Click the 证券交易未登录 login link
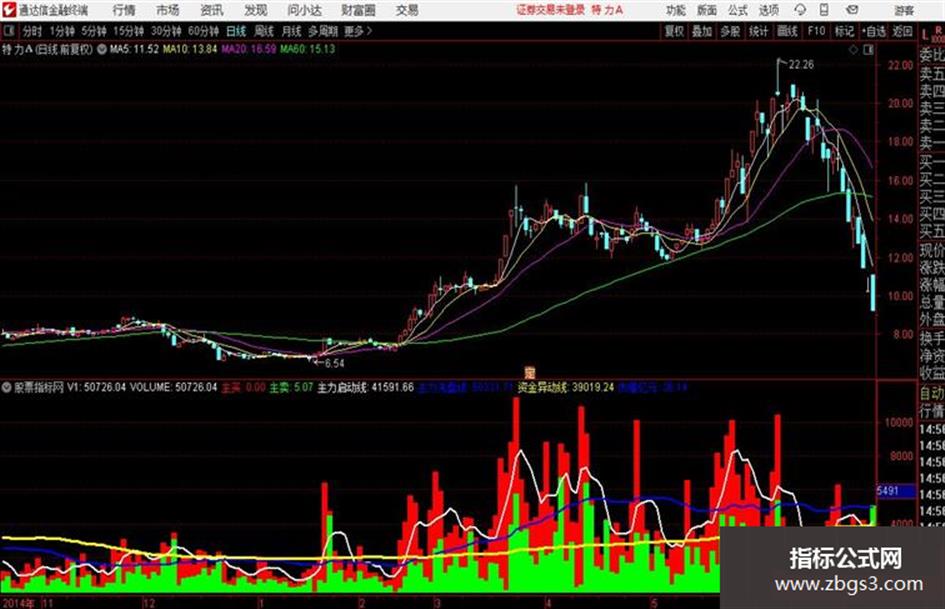The width and height of the screenshot is (945, 609). pos(550,10)
